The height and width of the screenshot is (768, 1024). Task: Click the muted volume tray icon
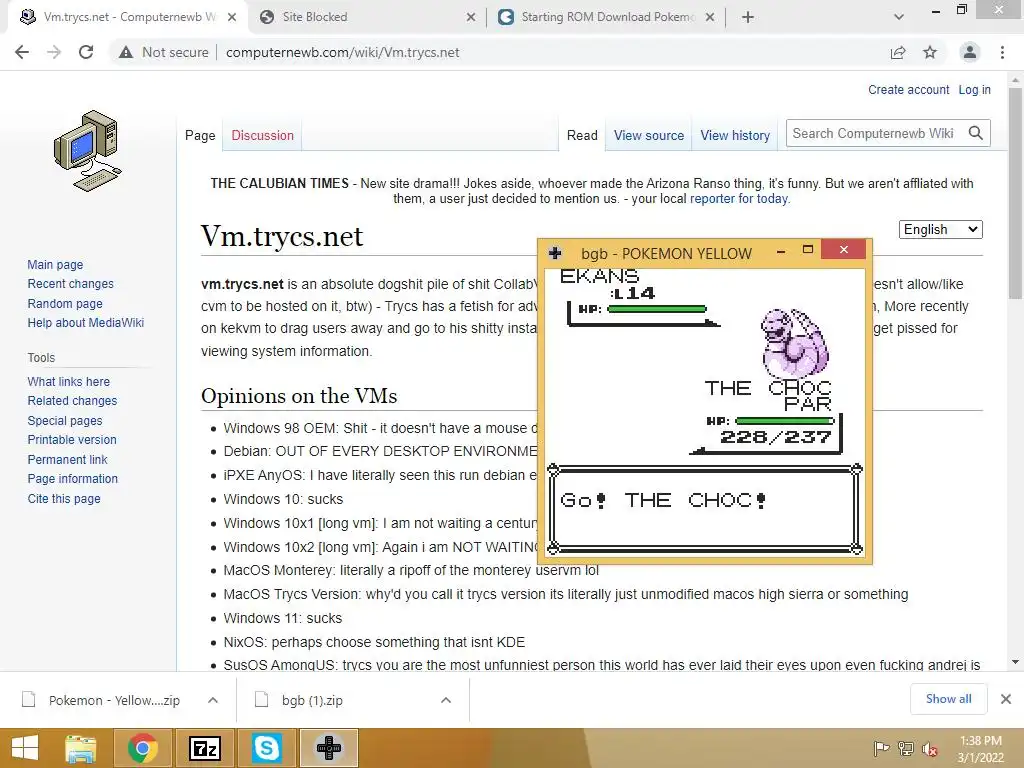(x=929, y=749)
